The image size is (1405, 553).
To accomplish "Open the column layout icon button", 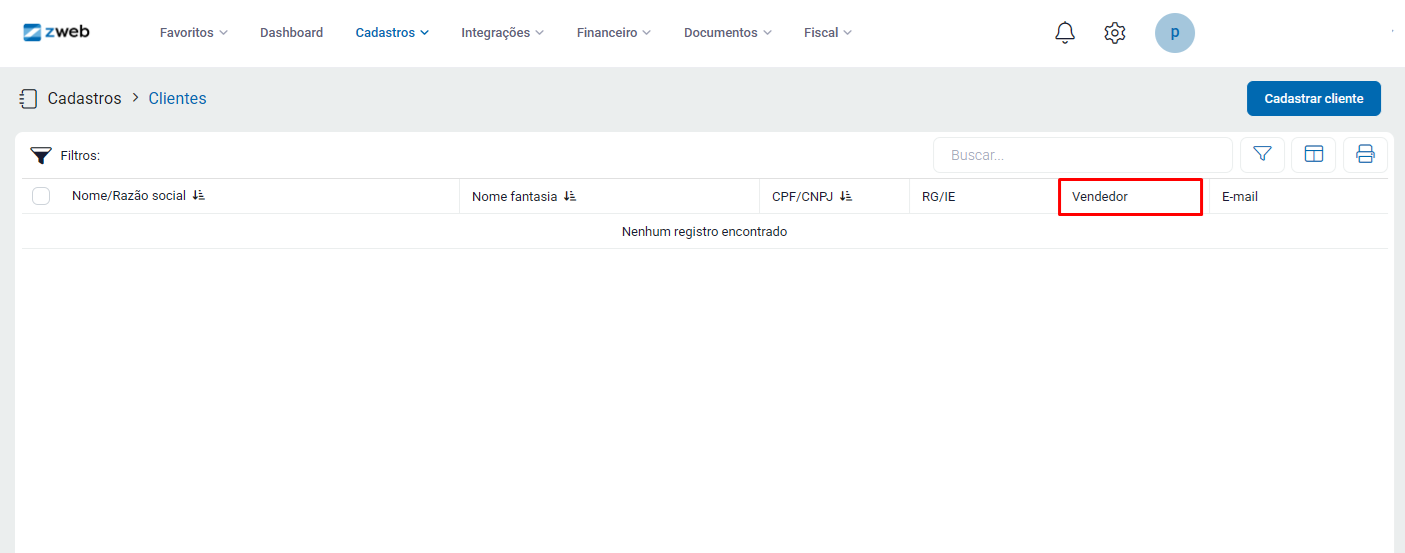I will tap(1313, 154).
